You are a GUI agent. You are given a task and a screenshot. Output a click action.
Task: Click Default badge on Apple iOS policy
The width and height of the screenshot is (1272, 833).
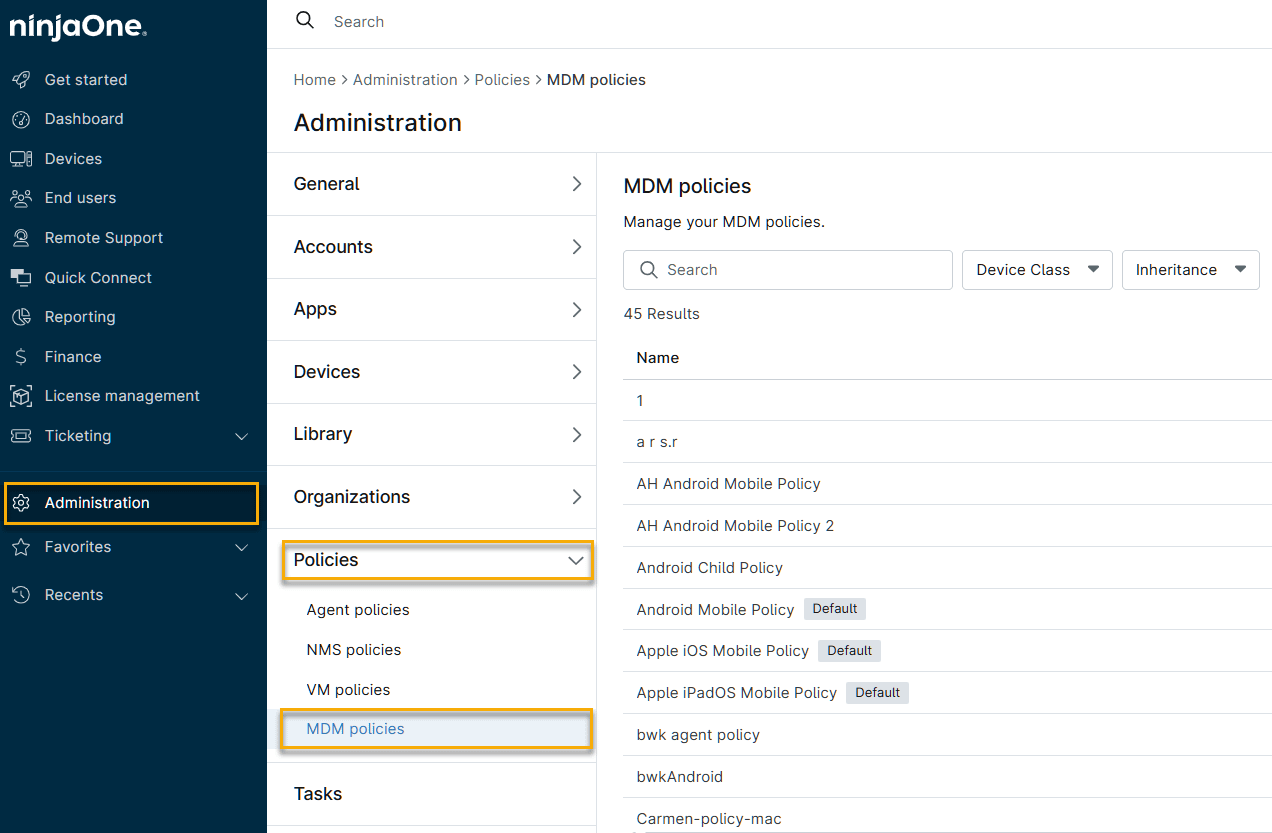click(849, 651)
